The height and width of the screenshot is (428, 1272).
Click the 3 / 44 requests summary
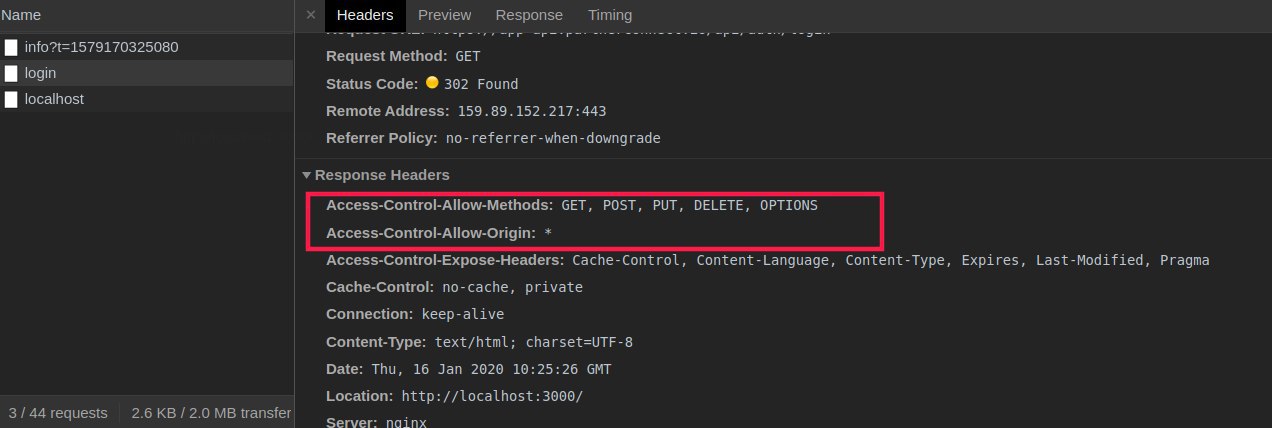point(58,412)
